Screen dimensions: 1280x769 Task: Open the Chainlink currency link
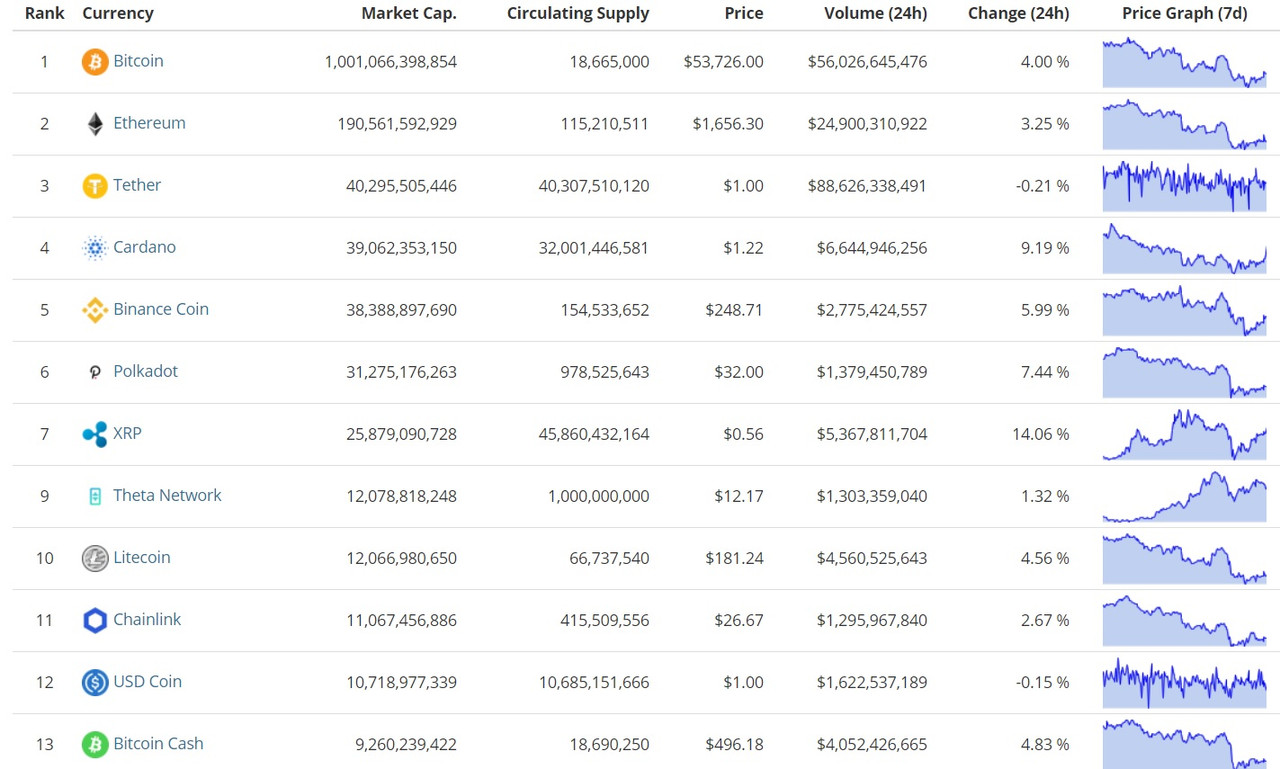coord(147,619)
